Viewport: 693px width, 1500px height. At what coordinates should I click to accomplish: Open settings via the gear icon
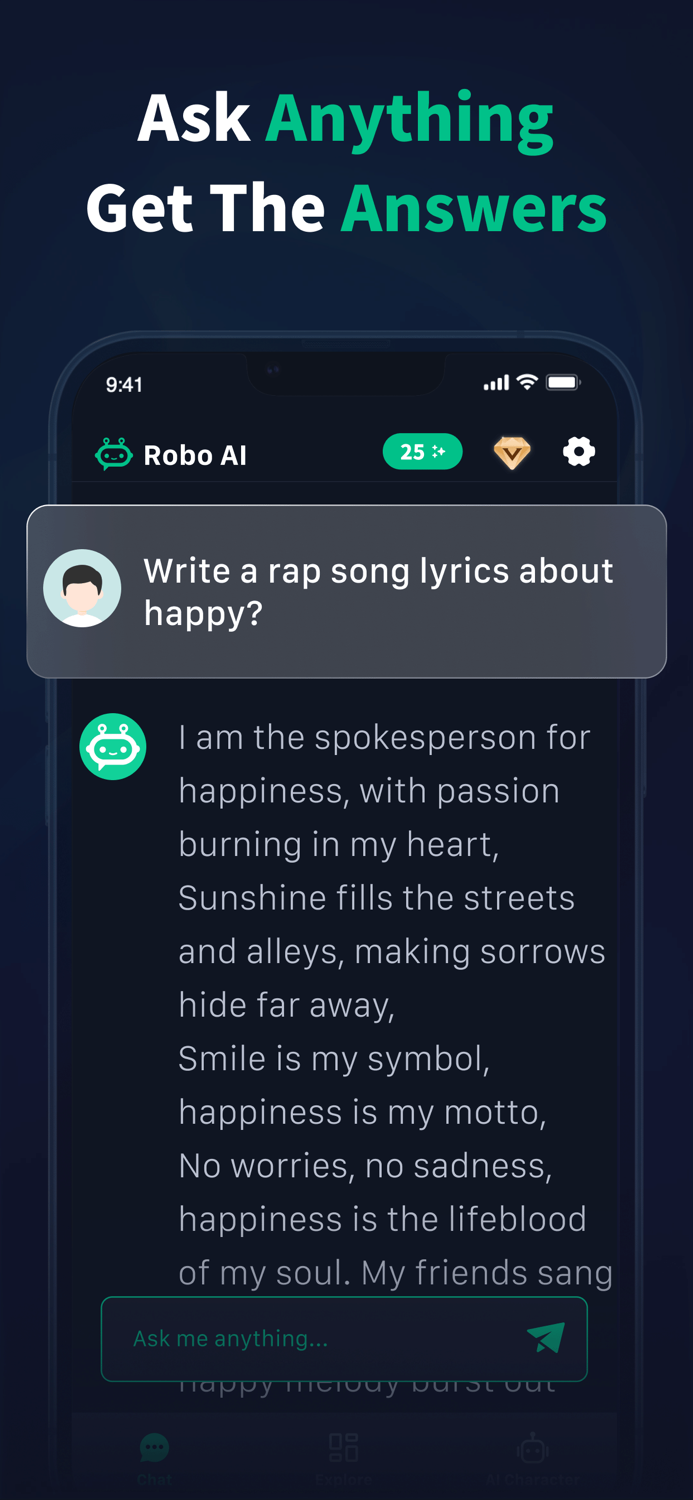pyautogui.click(x=578, y=452)
